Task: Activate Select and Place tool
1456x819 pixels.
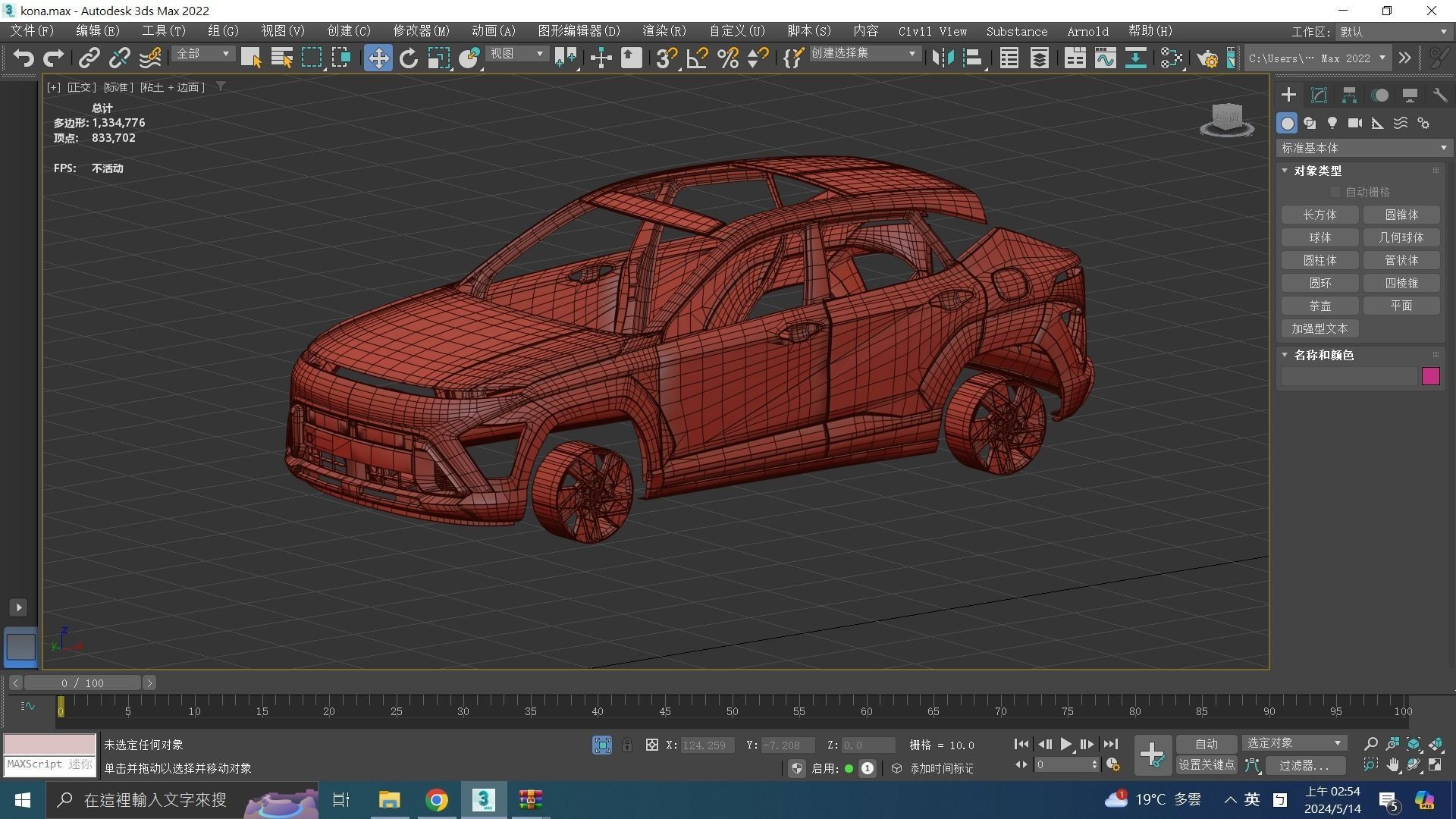Action: [469, 58]
